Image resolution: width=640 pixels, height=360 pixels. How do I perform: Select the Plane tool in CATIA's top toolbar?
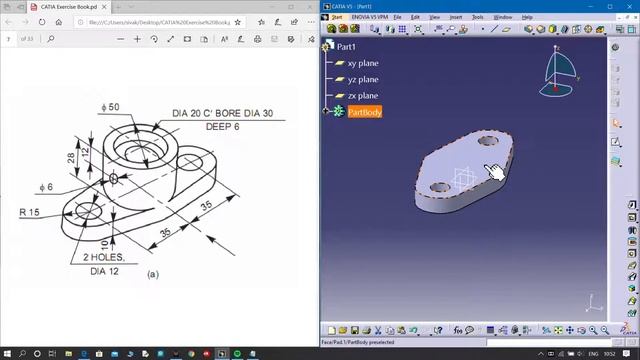point(506,29)
